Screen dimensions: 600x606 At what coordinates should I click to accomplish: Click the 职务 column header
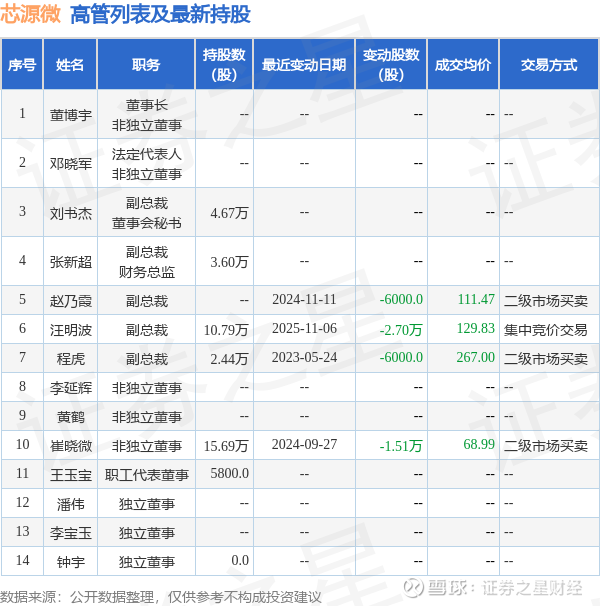146,65
